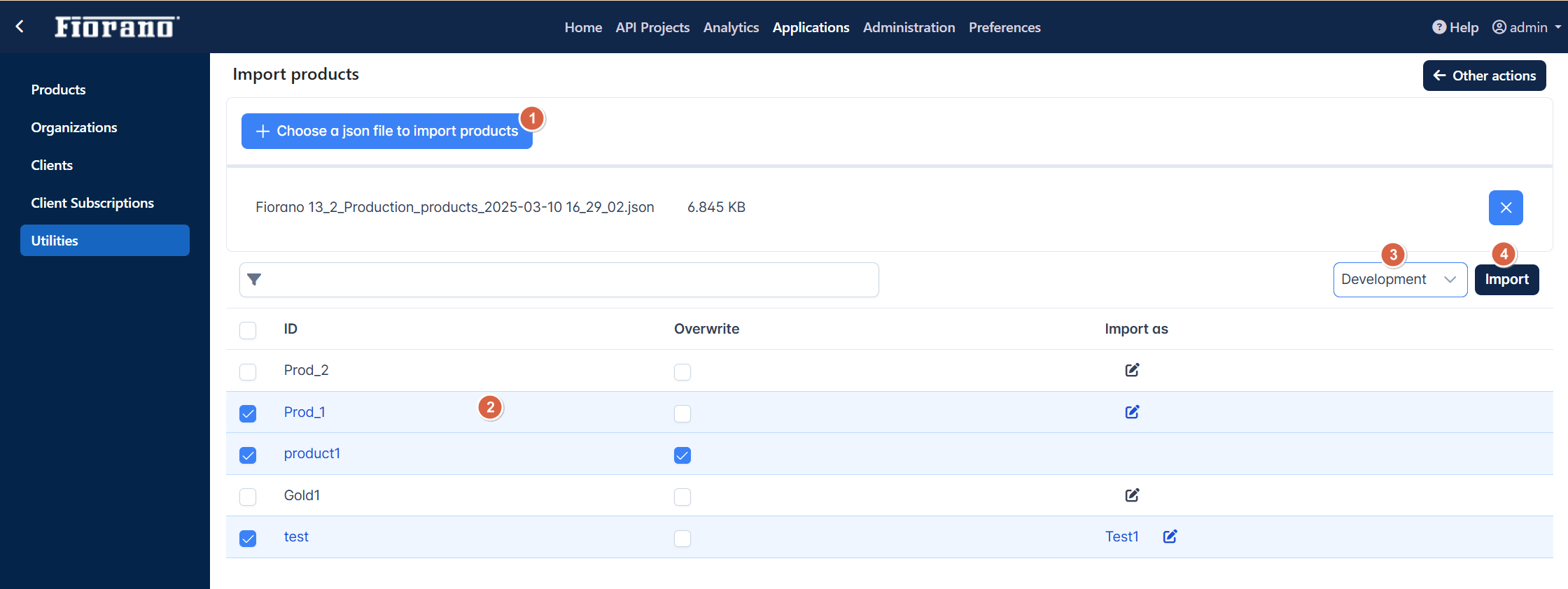Image resolution: width=1568 pixels, height=589 pixels.
Task: Select Products in the sidebar
Action: tap(105, 90)
